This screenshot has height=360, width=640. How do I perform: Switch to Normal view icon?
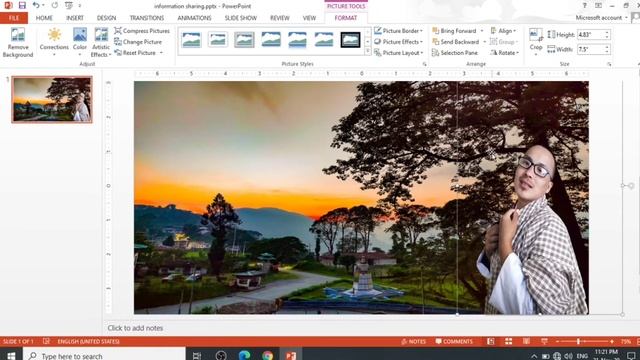coord(491,341)
